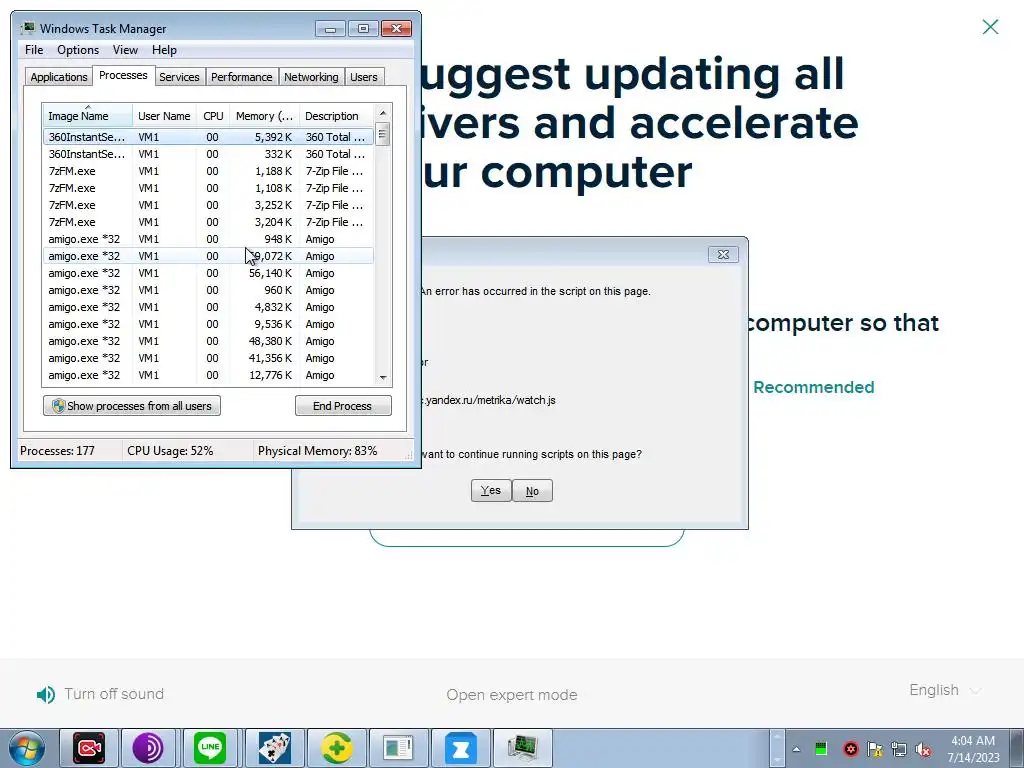Select the amigo.exe process using 41,356 K
This screenshot has width=1024, height=768.
(x=208, y=358)
